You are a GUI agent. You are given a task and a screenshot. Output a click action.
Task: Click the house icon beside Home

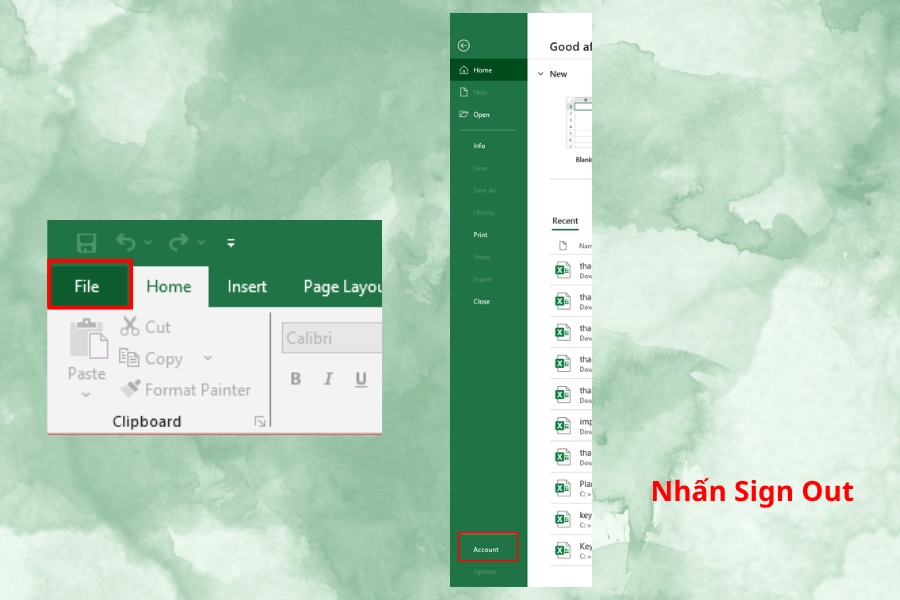click(464, 70)
